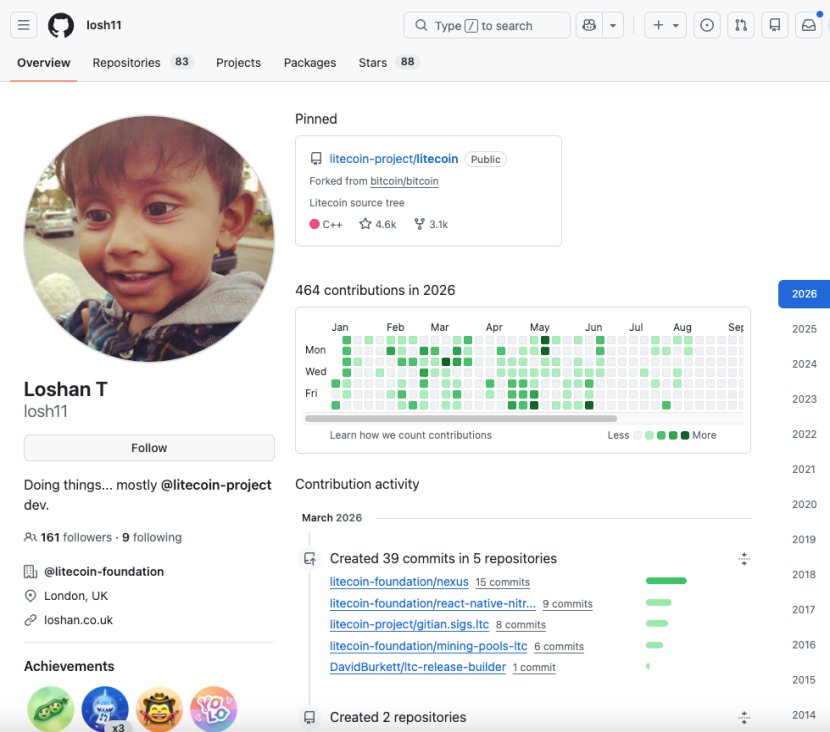This screenshot has height=732, width=830.
Task: View the 161 followers list
Action: click(x=76, y=537)
